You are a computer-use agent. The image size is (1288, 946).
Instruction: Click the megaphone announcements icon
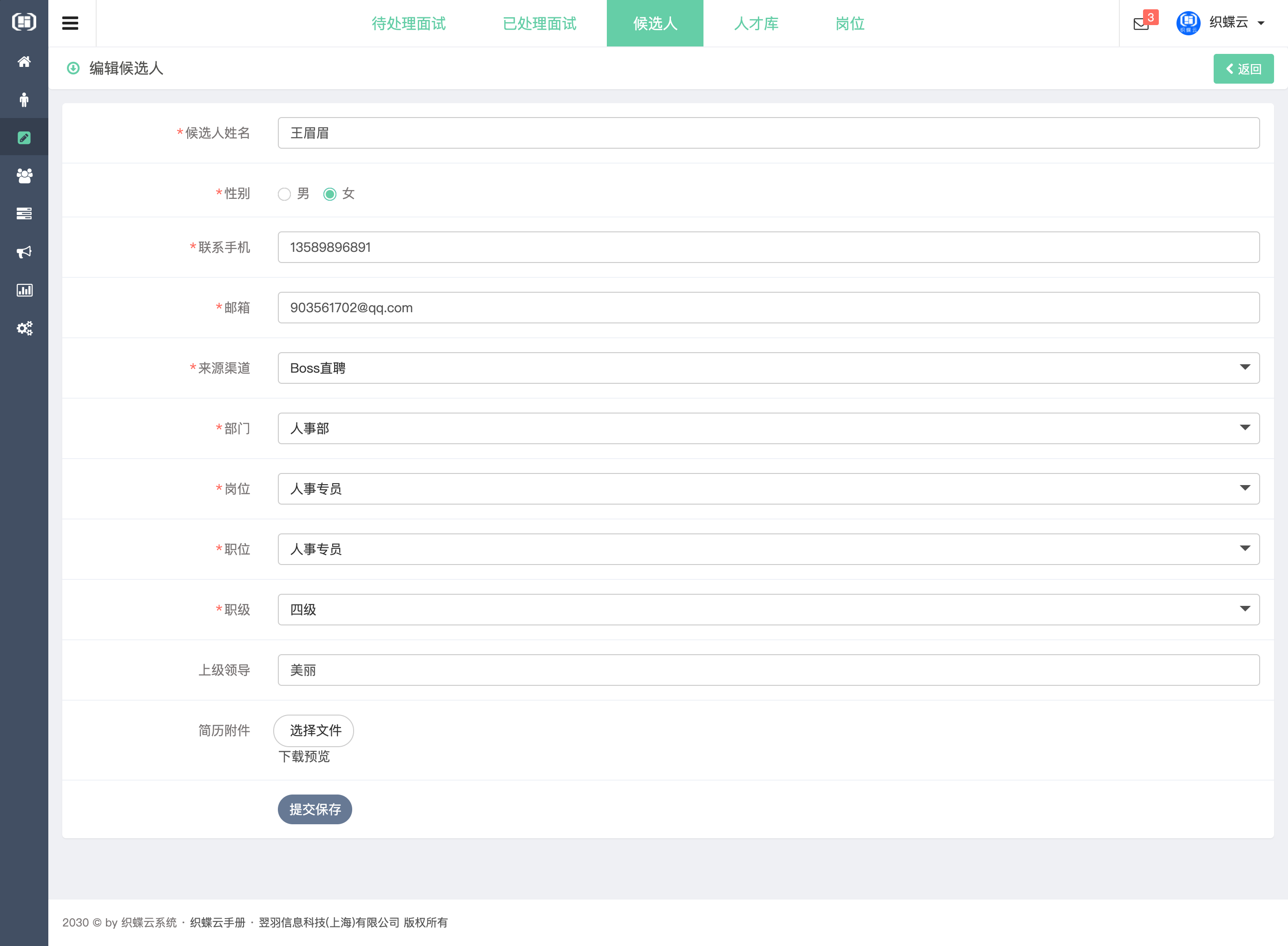[24, 252]
